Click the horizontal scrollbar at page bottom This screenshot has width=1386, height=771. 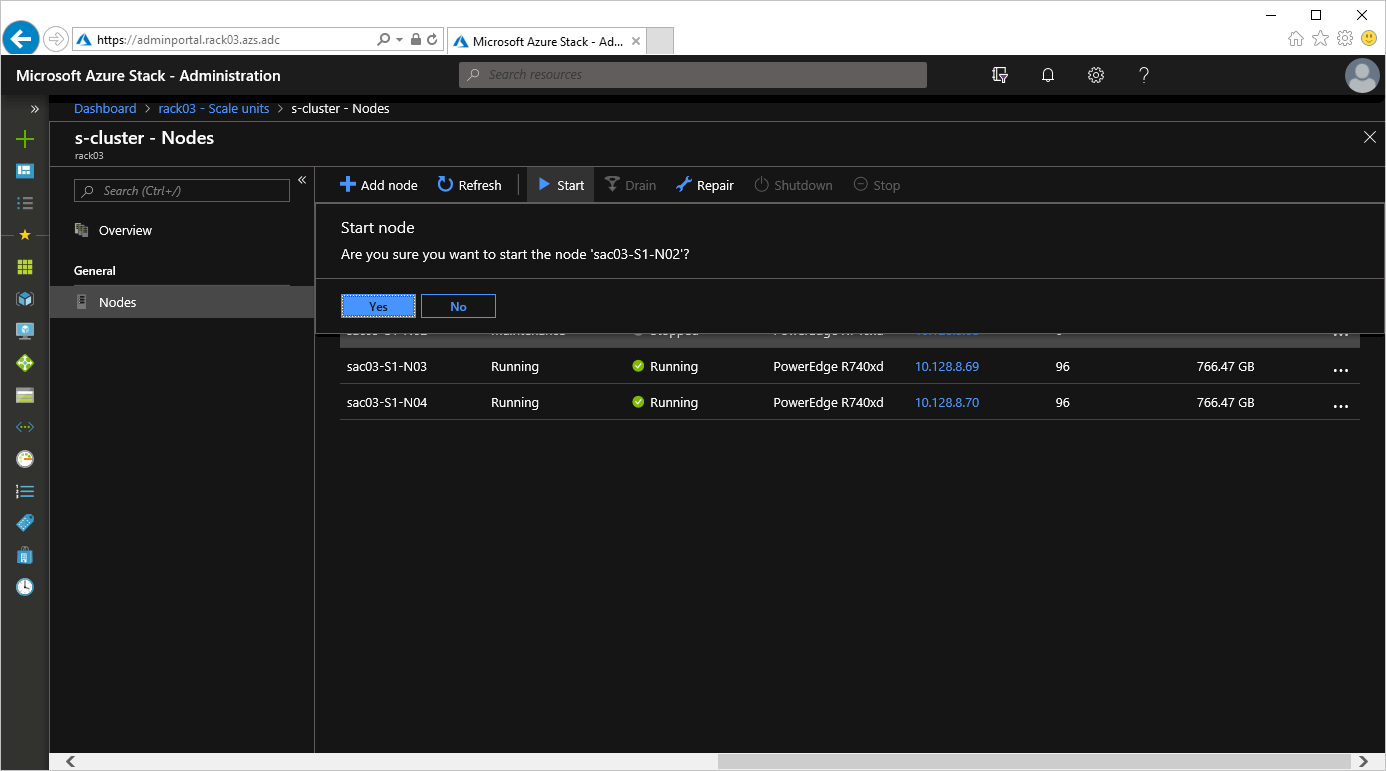click(1033, 762)
